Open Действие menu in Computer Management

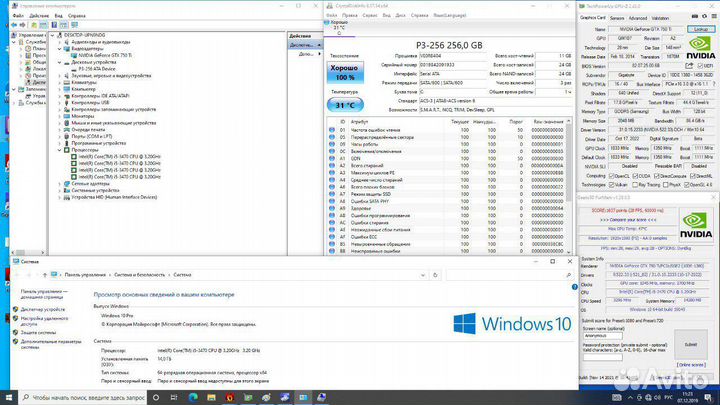[x=39, y=16]
